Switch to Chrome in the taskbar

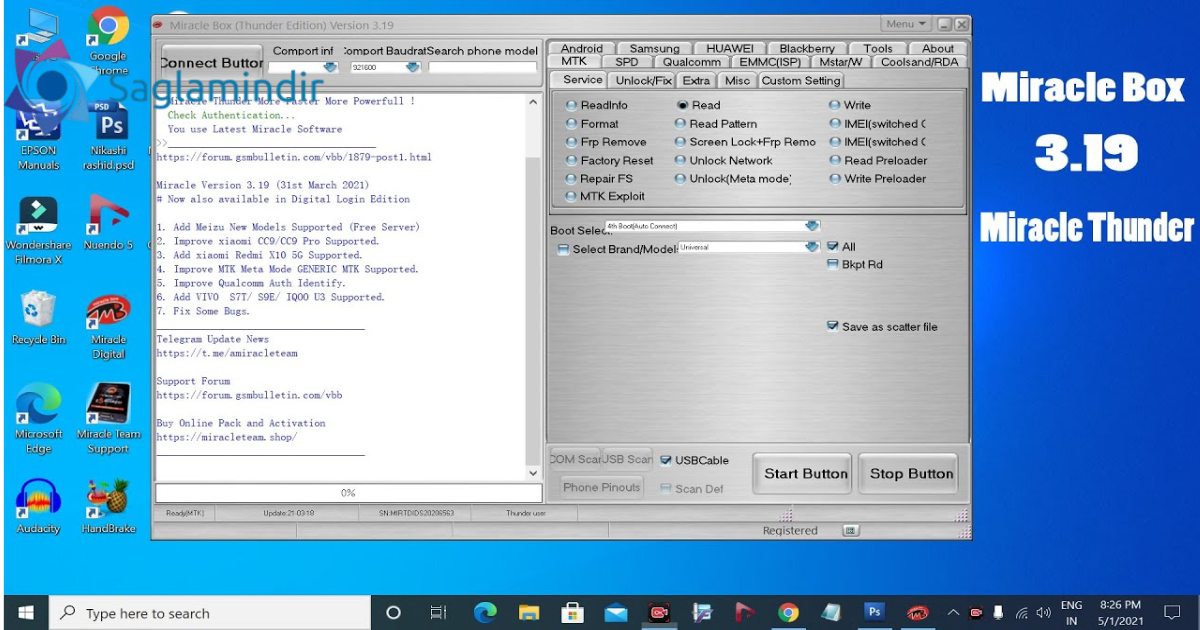pos(788,612)
